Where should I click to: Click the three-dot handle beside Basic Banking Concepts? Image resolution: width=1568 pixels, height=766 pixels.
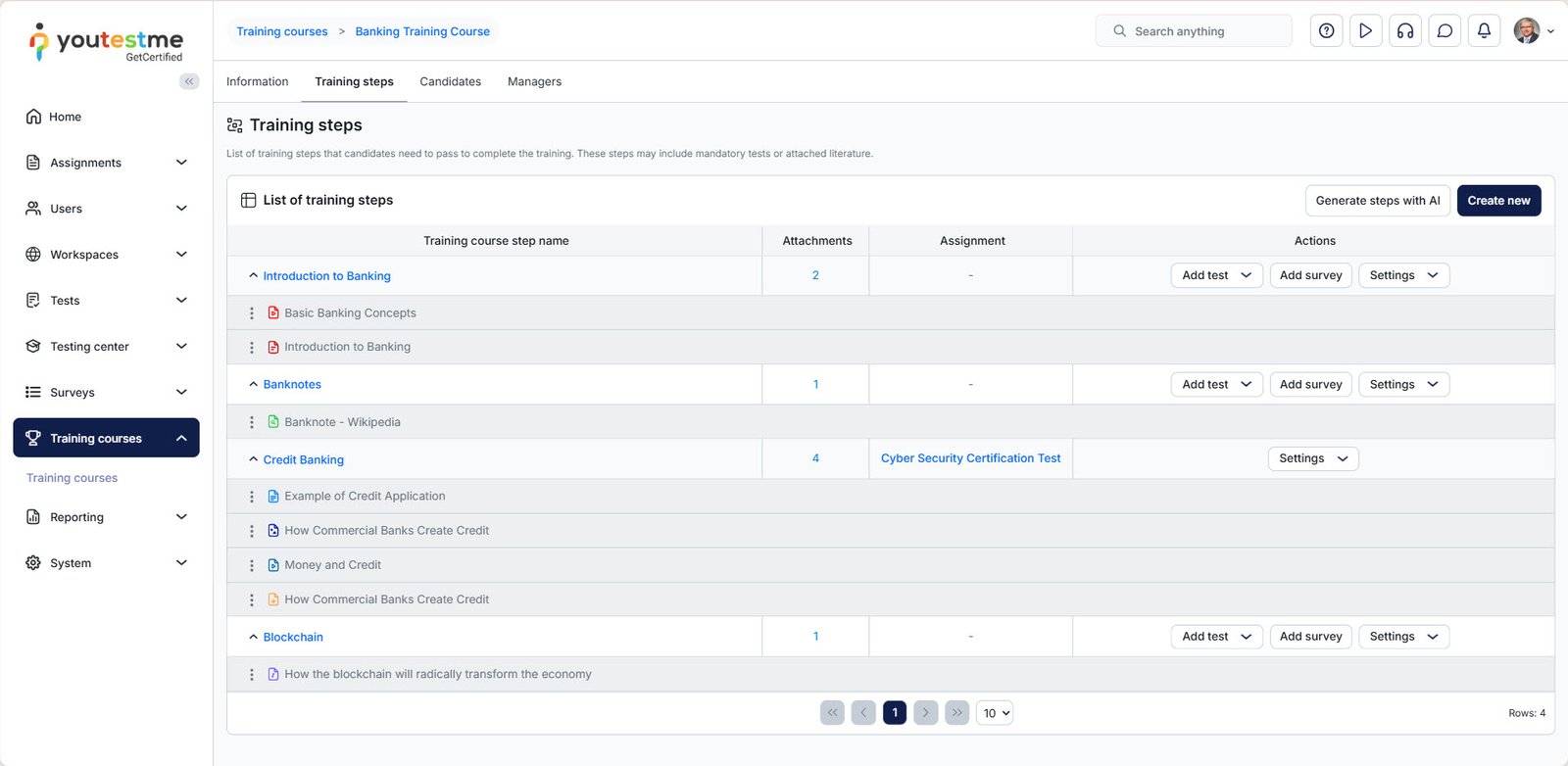point(252,313)
